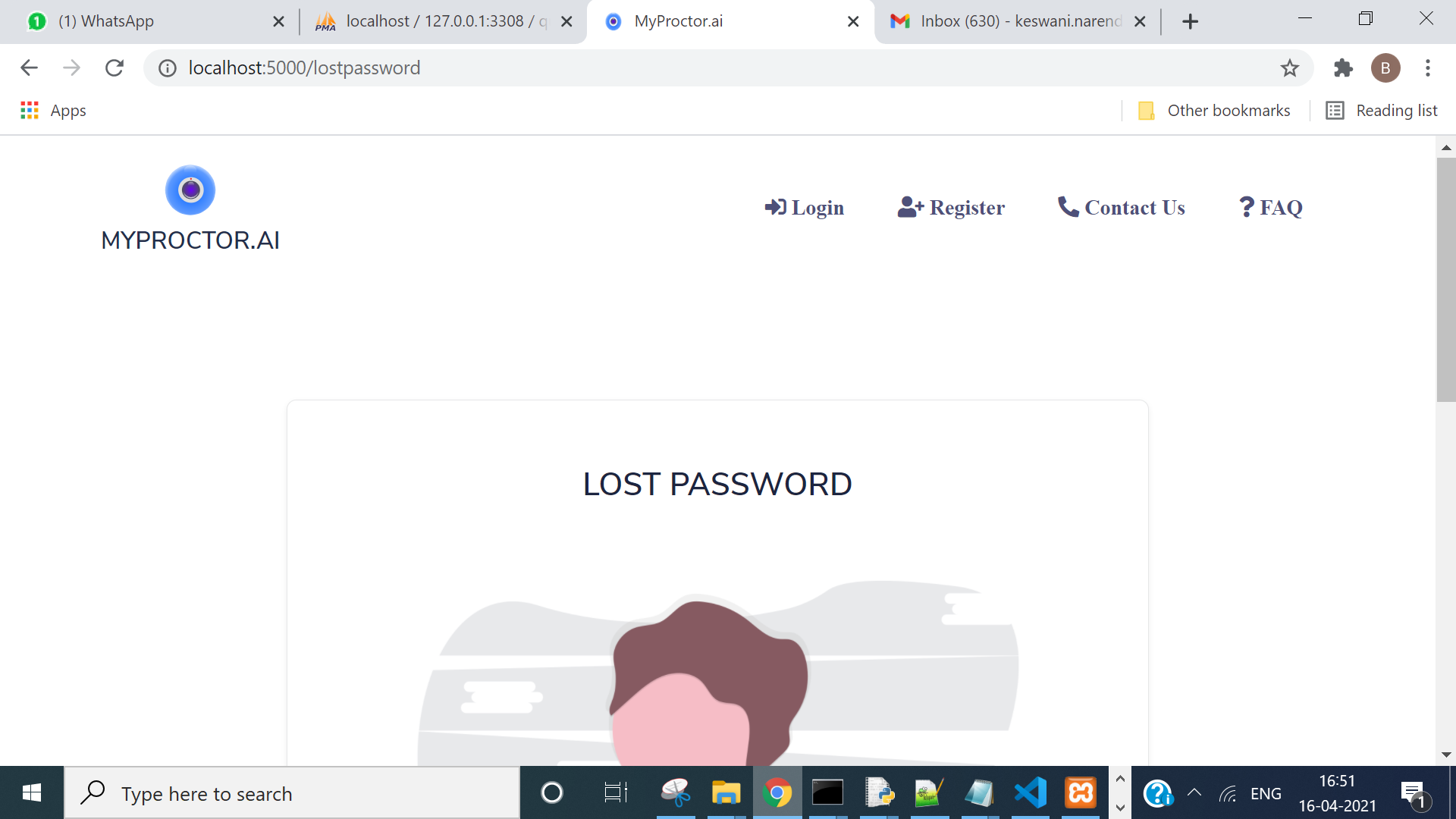Click the browser reload page icon
This screenshot has height=819, width=1456.
(x=114, y=68)
